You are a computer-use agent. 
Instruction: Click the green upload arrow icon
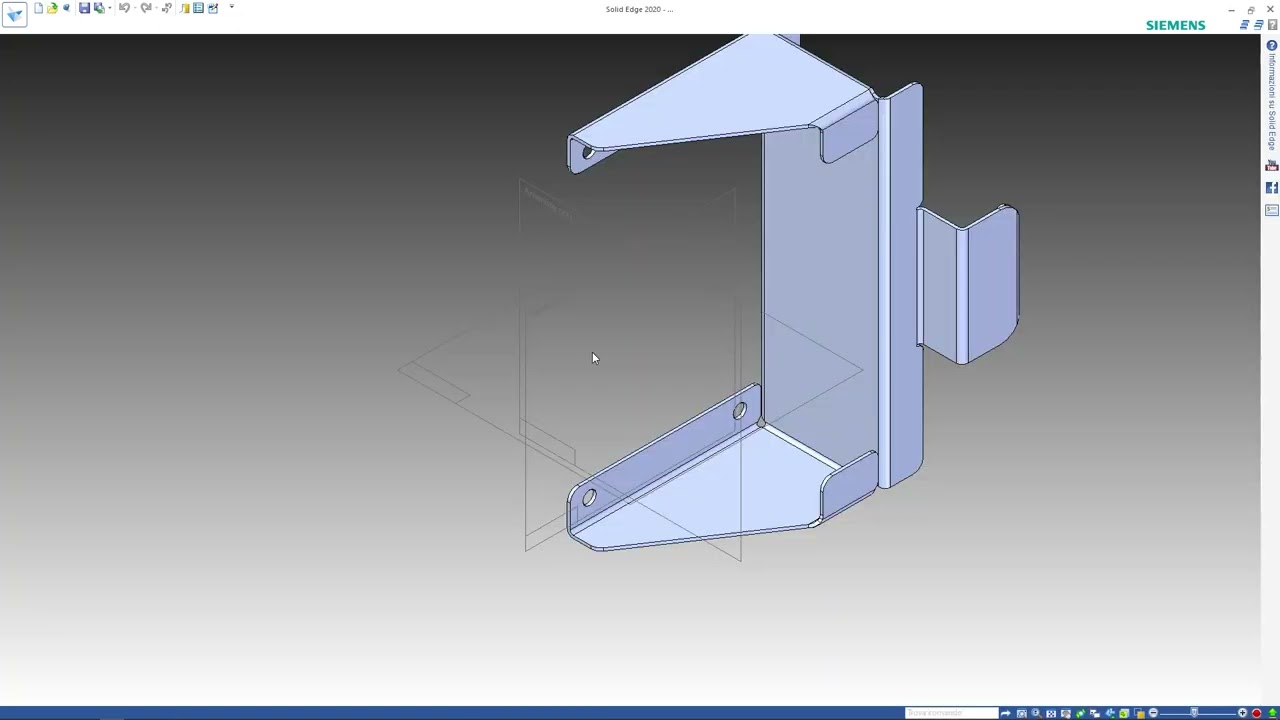(1272, 713)
